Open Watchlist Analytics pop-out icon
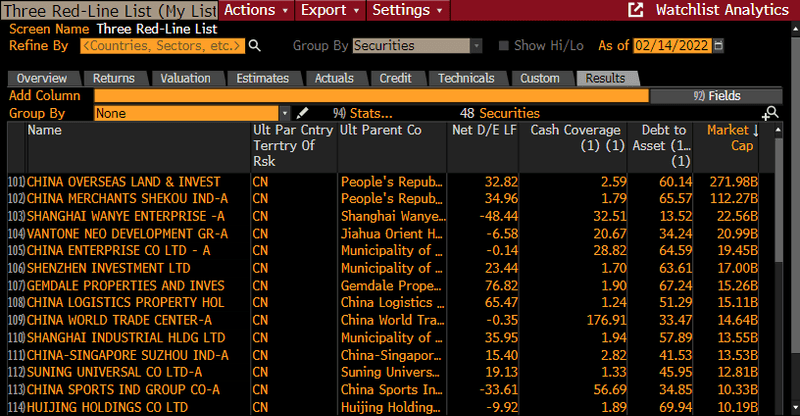The image size is (800, 416). point(635,10)
